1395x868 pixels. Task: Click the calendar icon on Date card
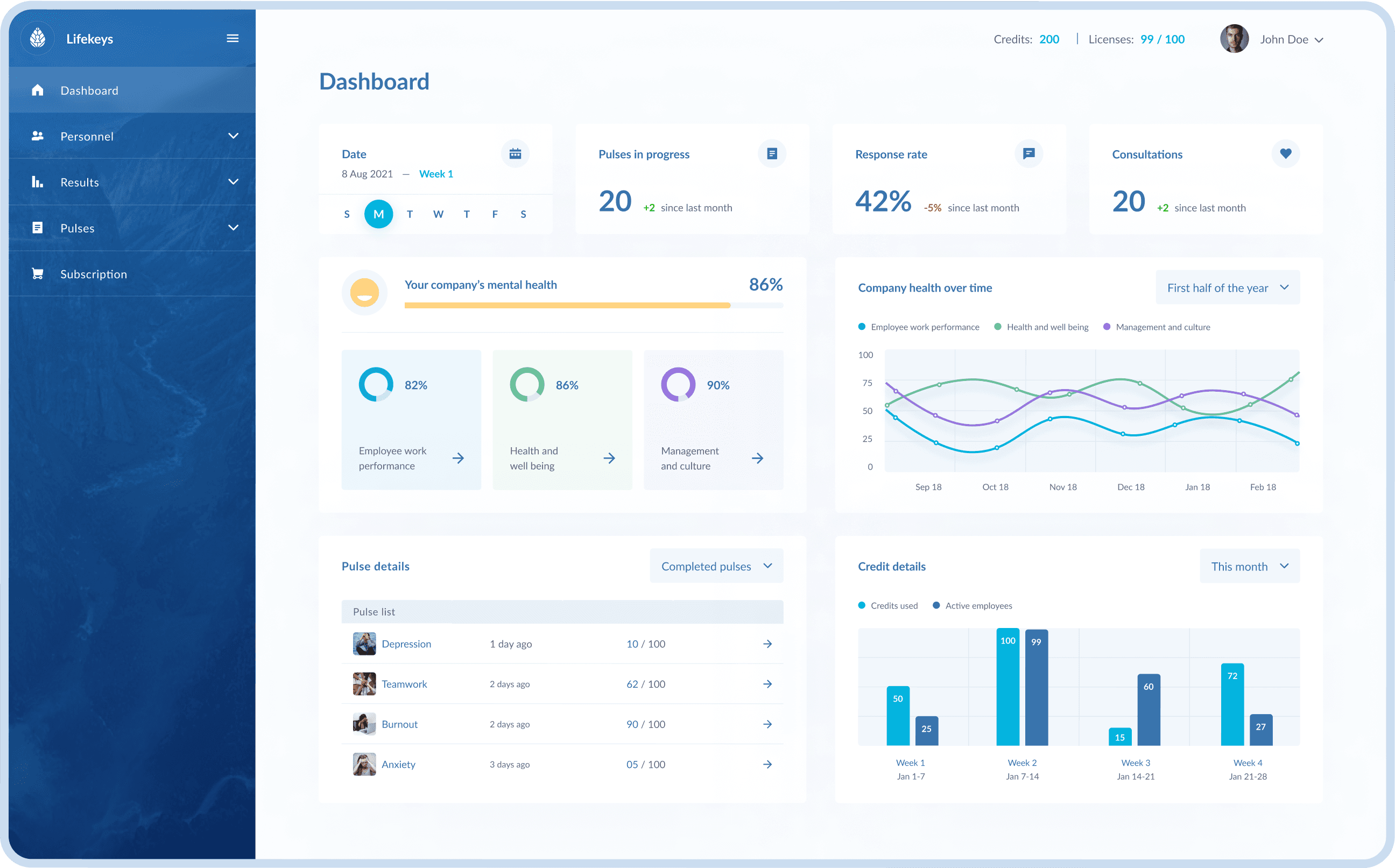pyautogui.click(x=515, y=154)
